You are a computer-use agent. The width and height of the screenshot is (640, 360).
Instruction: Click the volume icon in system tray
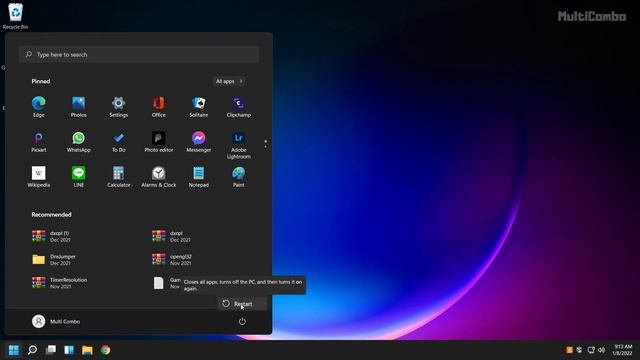[x=601, y=350]
